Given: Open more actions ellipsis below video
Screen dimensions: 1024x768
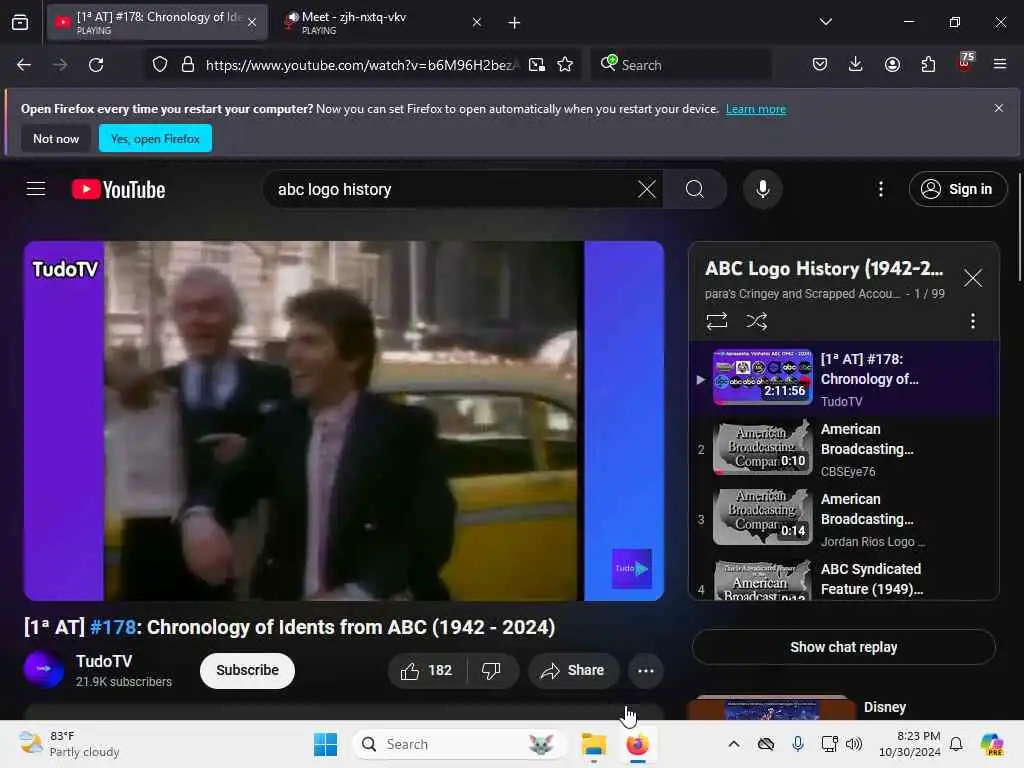Looking at the screenshot, I should pos(645,671).
